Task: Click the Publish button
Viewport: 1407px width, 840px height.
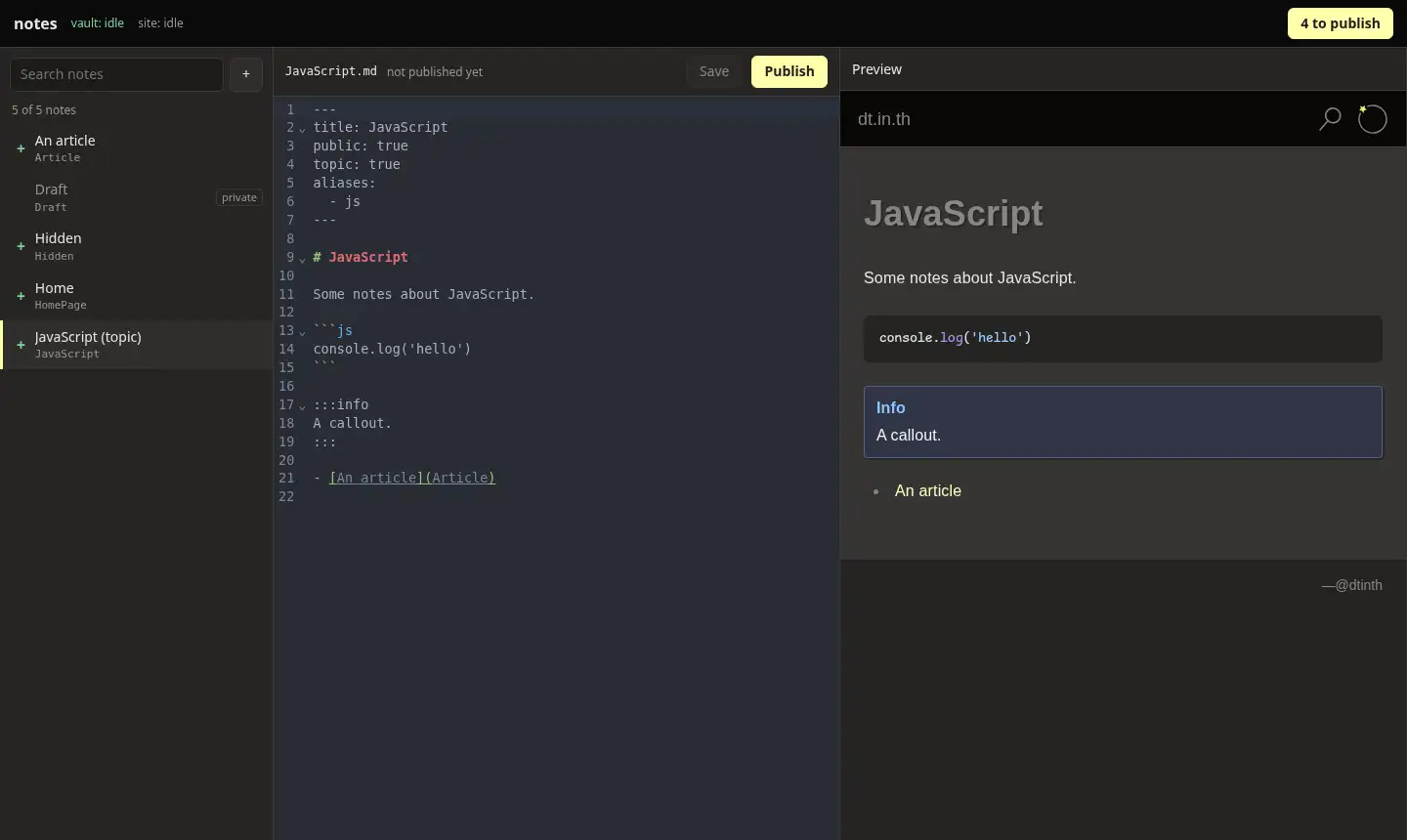Action: (789, 71)
